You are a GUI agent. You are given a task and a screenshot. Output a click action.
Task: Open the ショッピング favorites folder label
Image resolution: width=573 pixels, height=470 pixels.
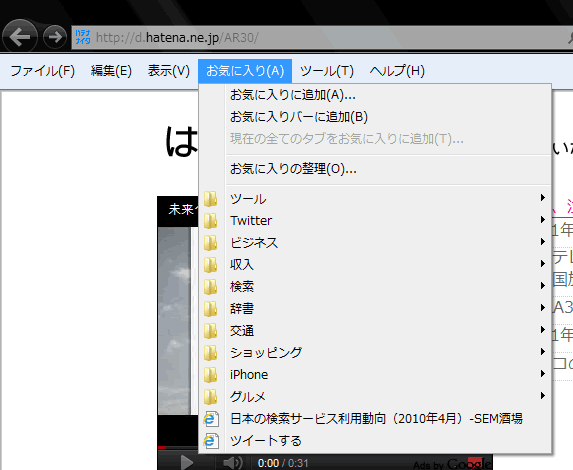coord(266,353)
